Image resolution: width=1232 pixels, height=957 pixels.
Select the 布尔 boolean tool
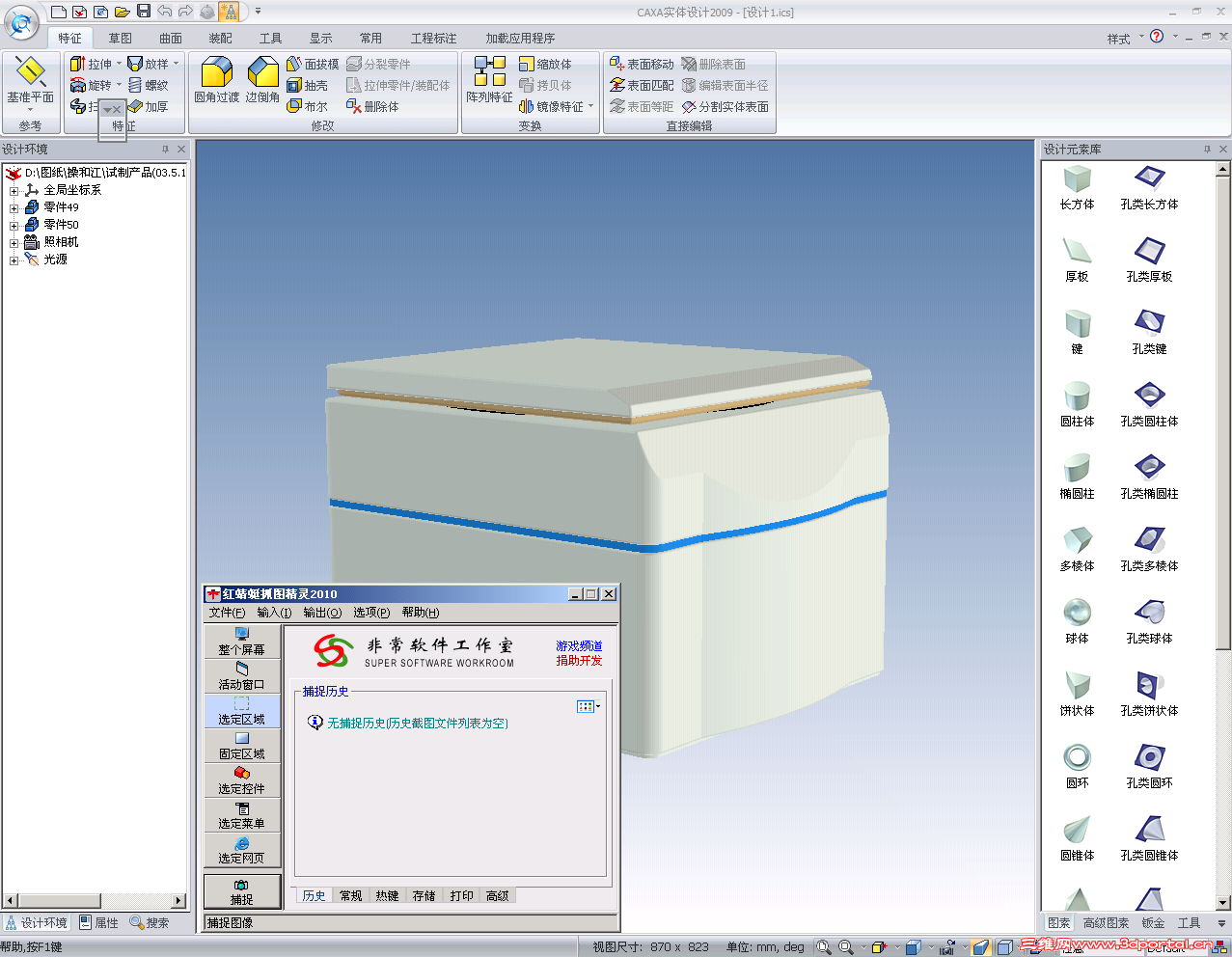point(307,106)
